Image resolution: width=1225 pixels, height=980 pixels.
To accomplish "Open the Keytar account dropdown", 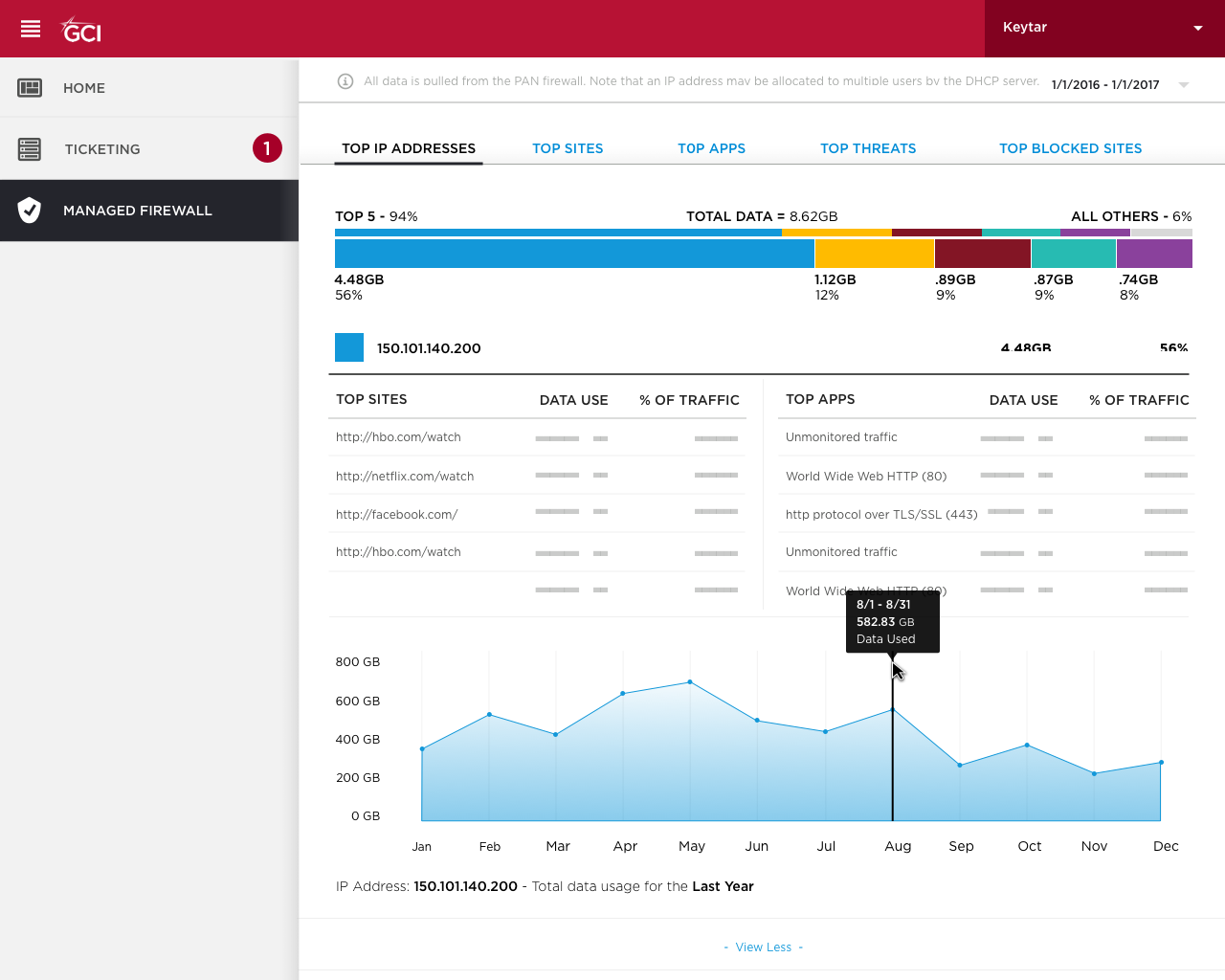I will pyautogui.click(x=1101, y=28).
